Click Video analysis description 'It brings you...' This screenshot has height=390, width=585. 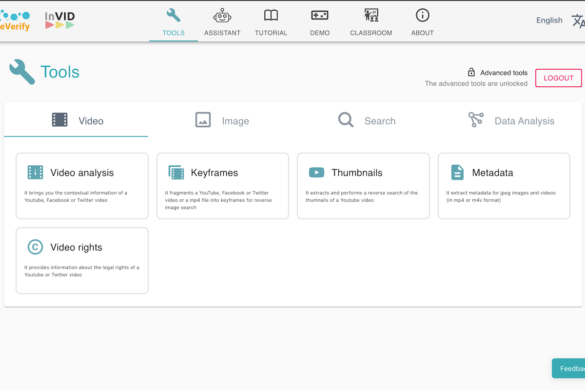click(76, 196)
